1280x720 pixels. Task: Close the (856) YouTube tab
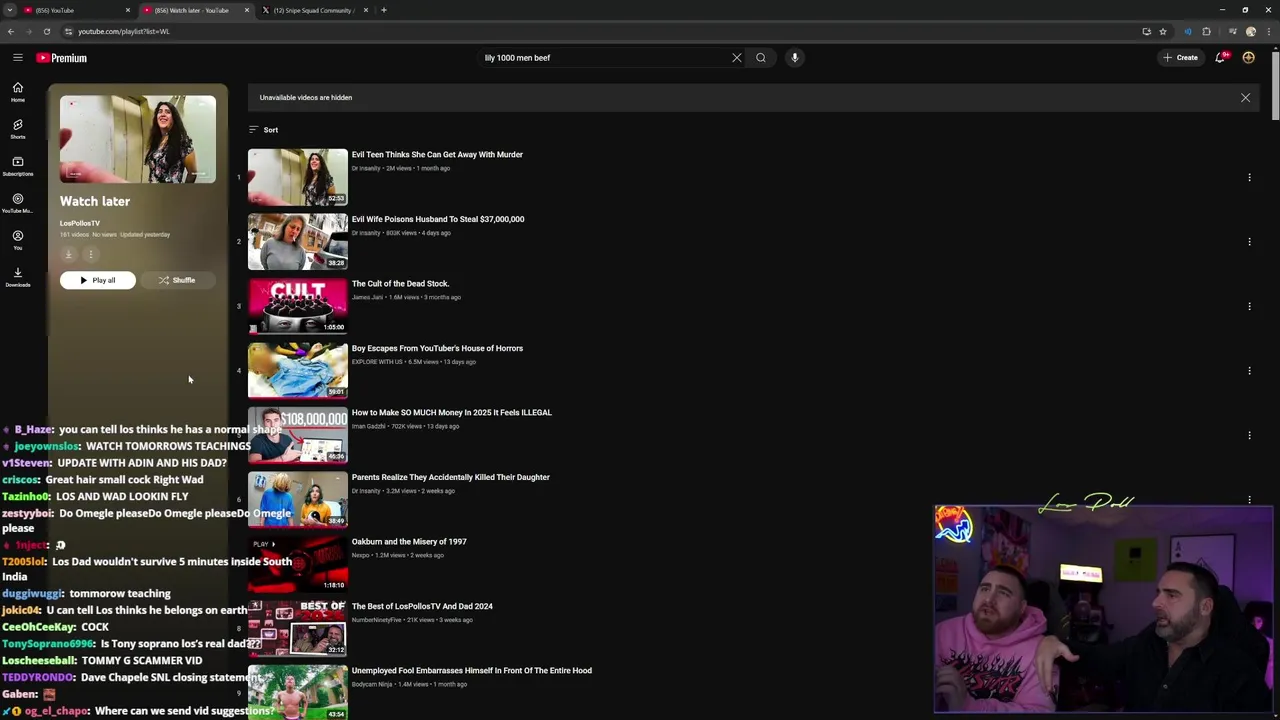pyautogui.click(x=128, y=10)
